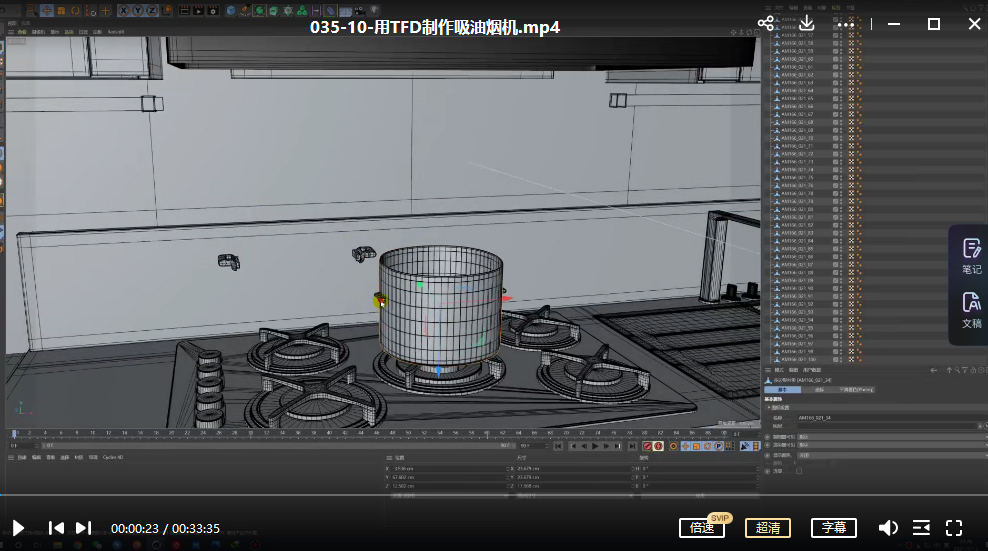
Task: Click the video title 035-10-用TFD制作吸油烟机.mp4
Action: (x=435, y=27)
